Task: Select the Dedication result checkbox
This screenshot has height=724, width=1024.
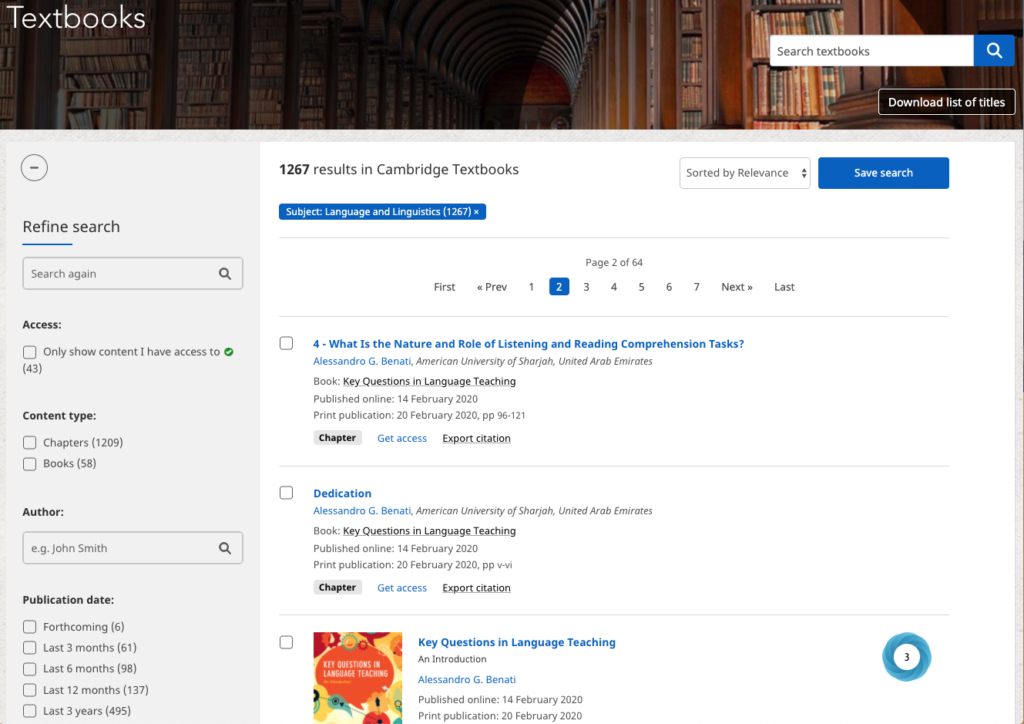Action: pyautogui.click(x=286, y=493)
